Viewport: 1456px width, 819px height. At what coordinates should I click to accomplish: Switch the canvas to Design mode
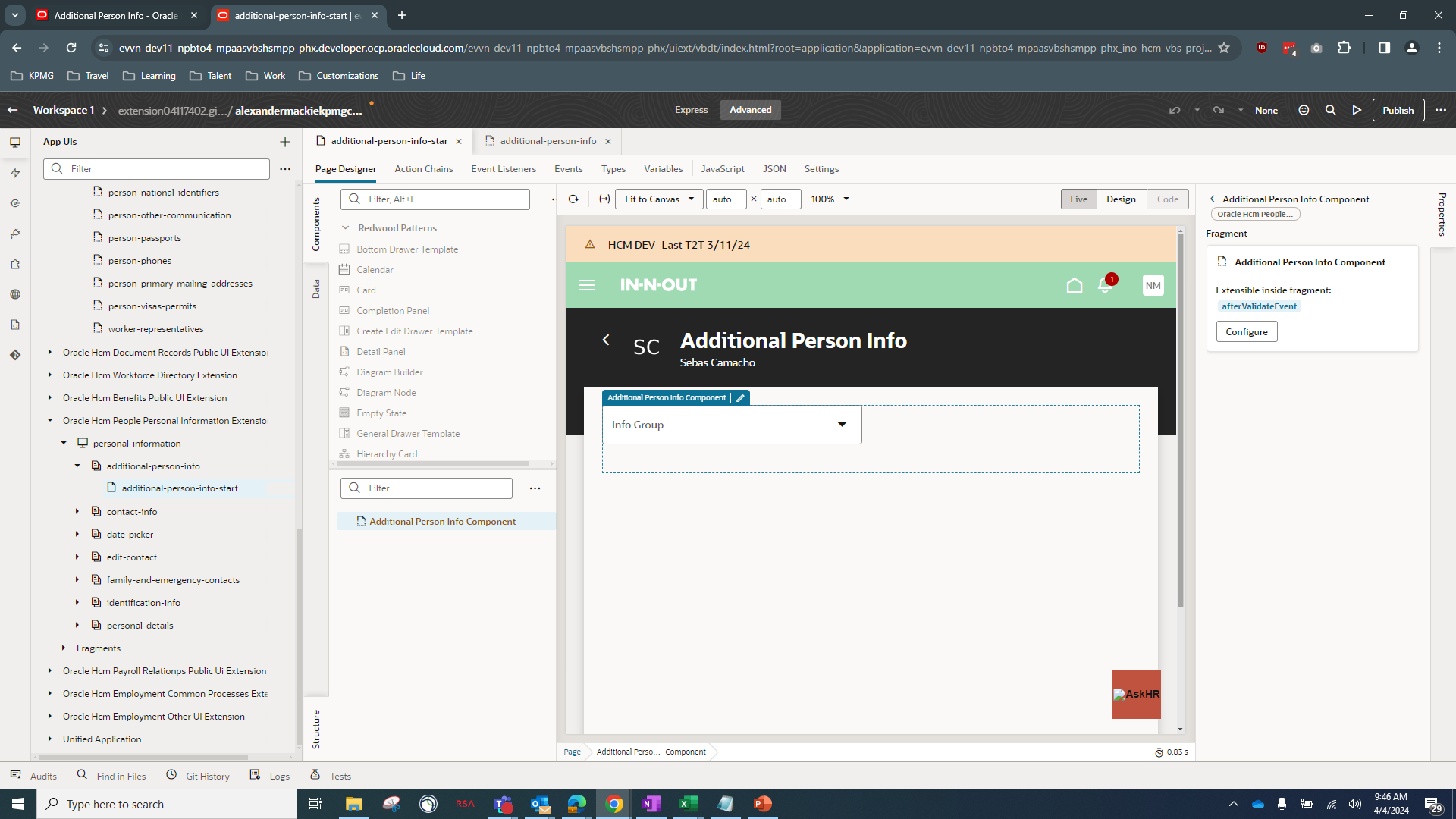coord(1122,199)
